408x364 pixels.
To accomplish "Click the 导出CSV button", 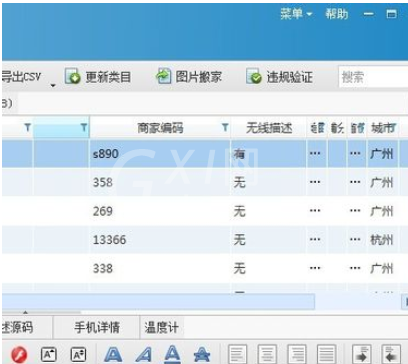I will point(22,77).
